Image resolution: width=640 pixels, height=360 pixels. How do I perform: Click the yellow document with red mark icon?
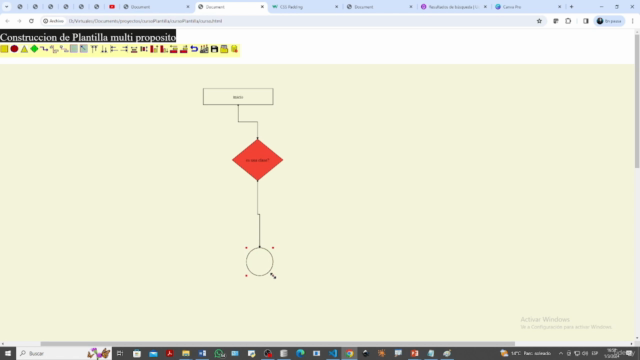234,49
